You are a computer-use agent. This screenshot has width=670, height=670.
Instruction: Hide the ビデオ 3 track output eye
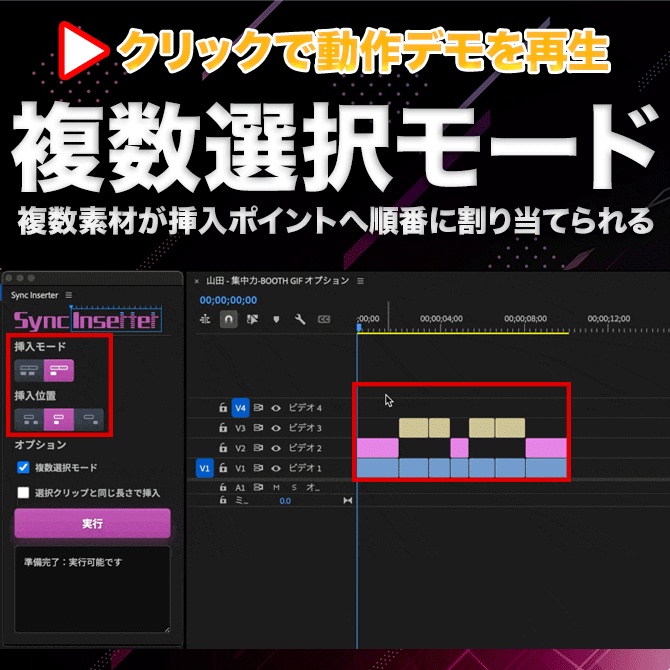(276, 428)
